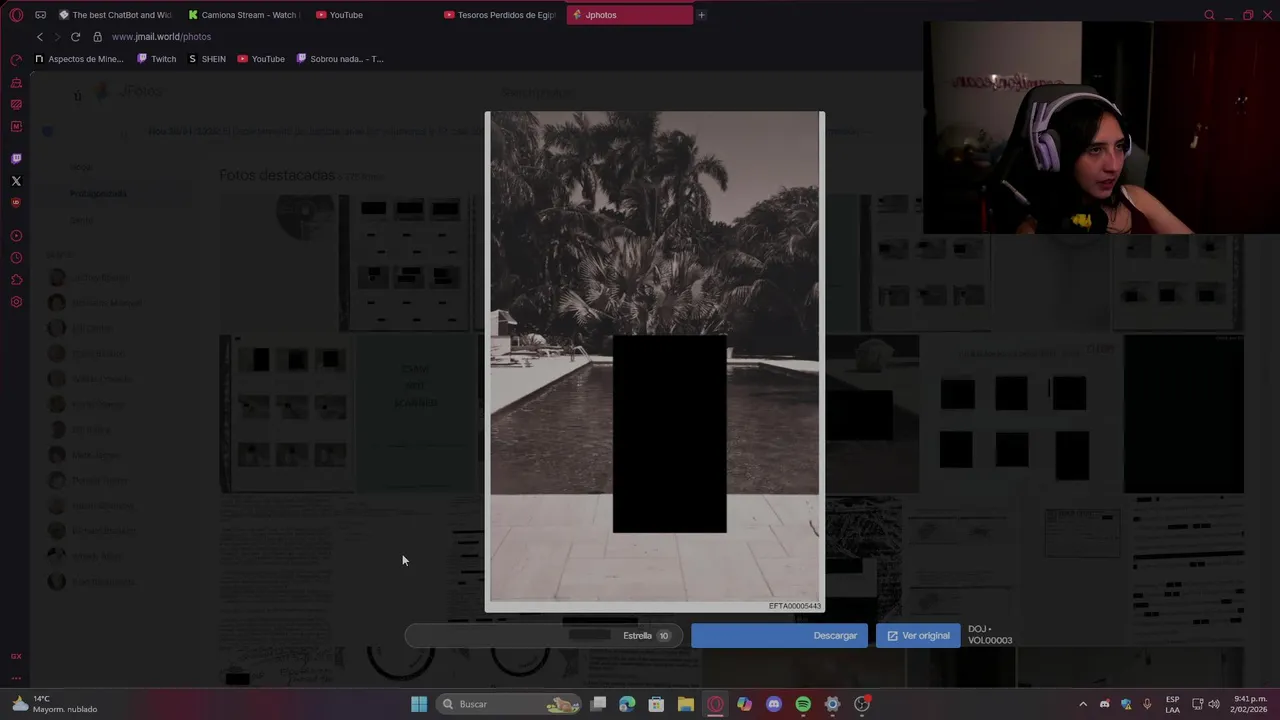This screenshot has height=720, width=1280.
Task: Open Copilot from the taskbar
Action: [744, 704]
